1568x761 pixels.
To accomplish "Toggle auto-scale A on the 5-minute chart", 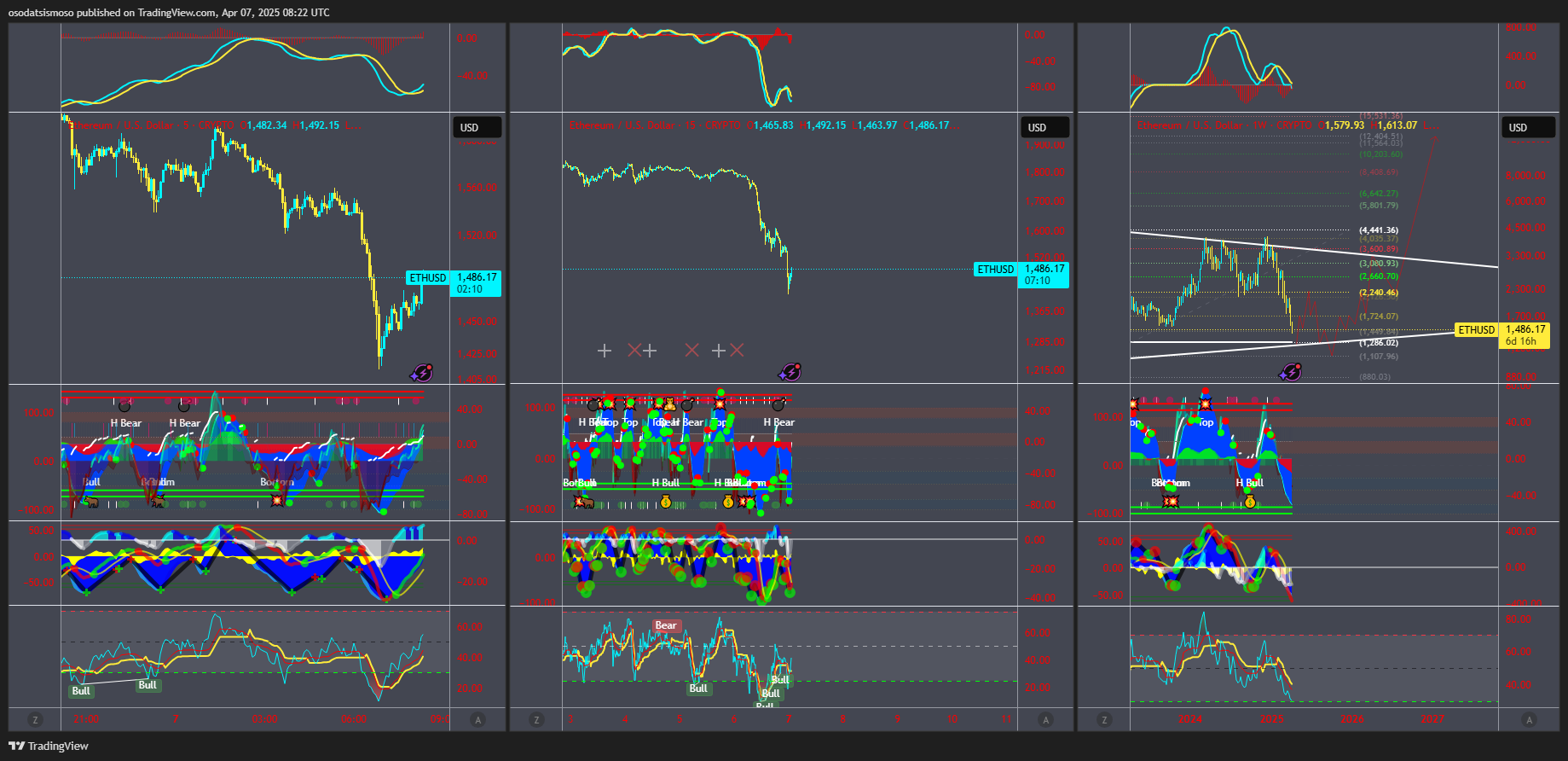I will click(x=477, y=720).
